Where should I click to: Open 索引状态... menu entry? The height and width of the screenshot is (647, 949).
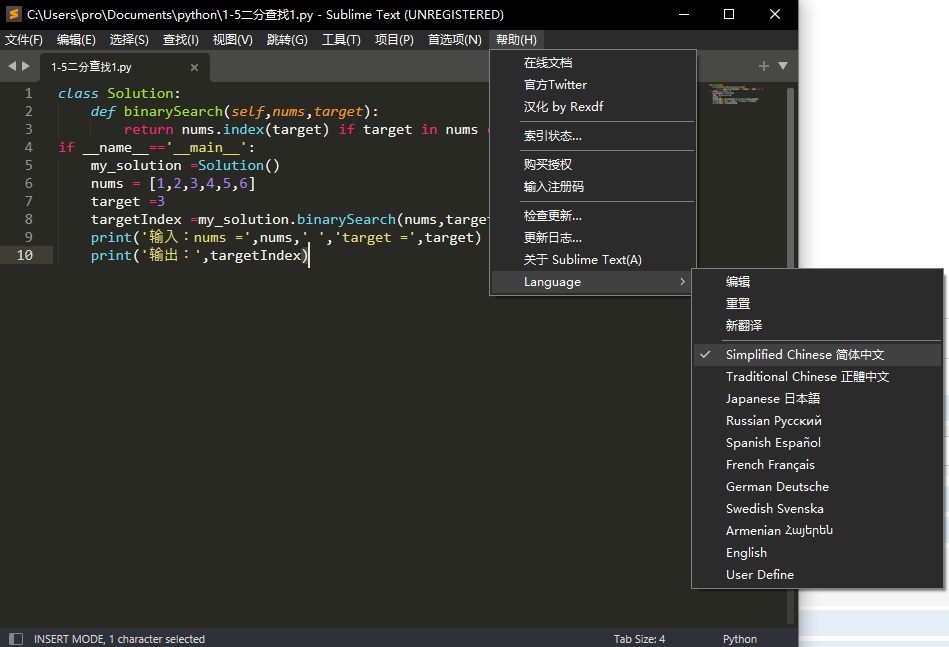pos(593,136)
